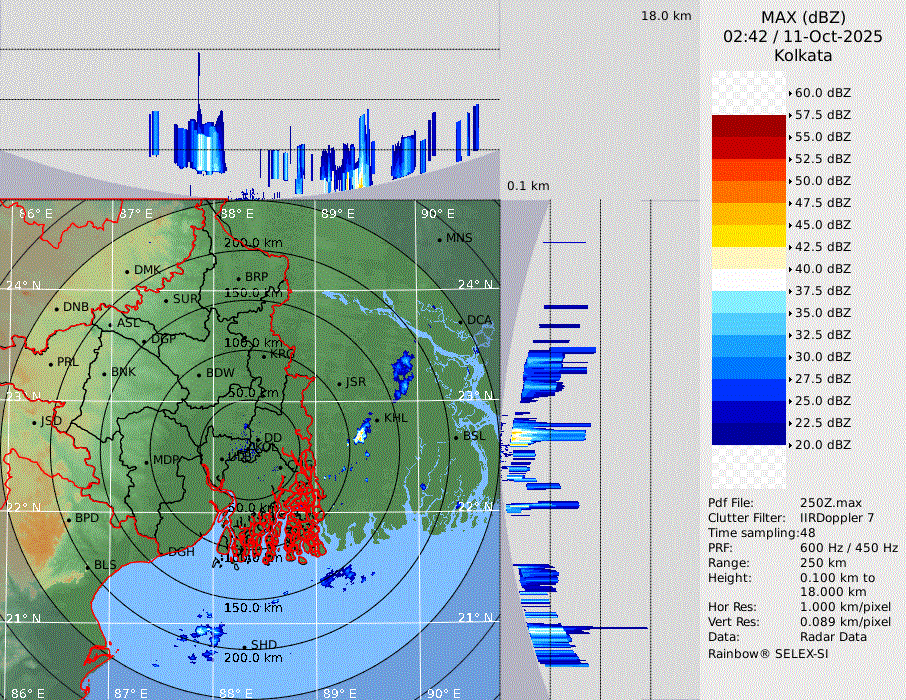Click the MAX (dBZ) title text
Screen dimensions: 906x700
(803, 17)
